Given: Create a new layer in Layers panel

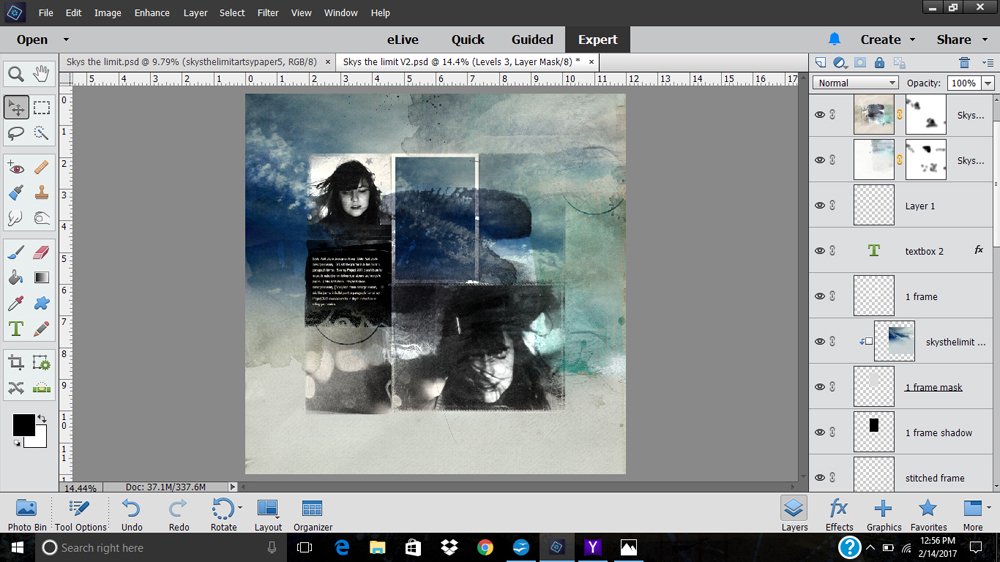Looking at the screenshot, I should [x=821, y=63].
